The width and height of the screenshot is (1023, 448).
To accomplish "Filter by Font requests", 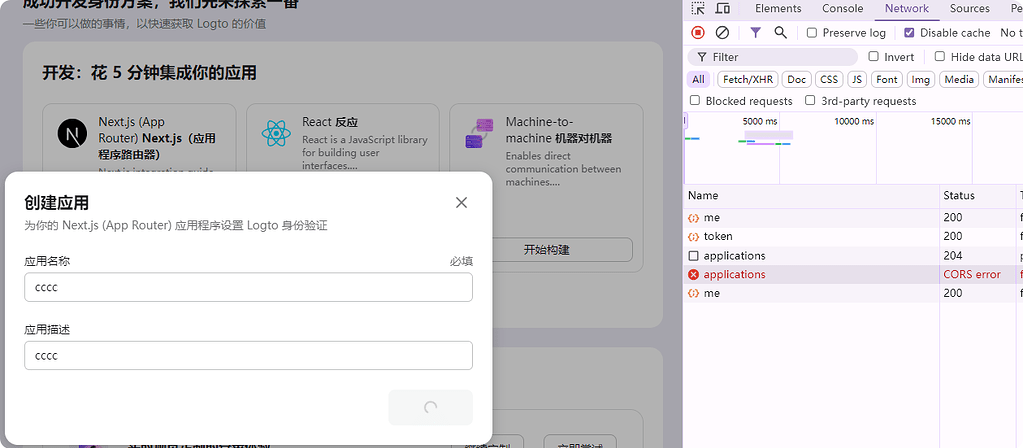I will point(887,80).
